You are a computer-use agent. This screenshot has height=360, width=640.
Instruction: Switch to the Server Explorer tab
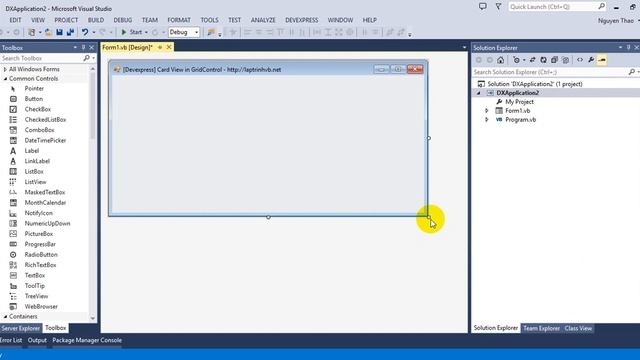20,328
